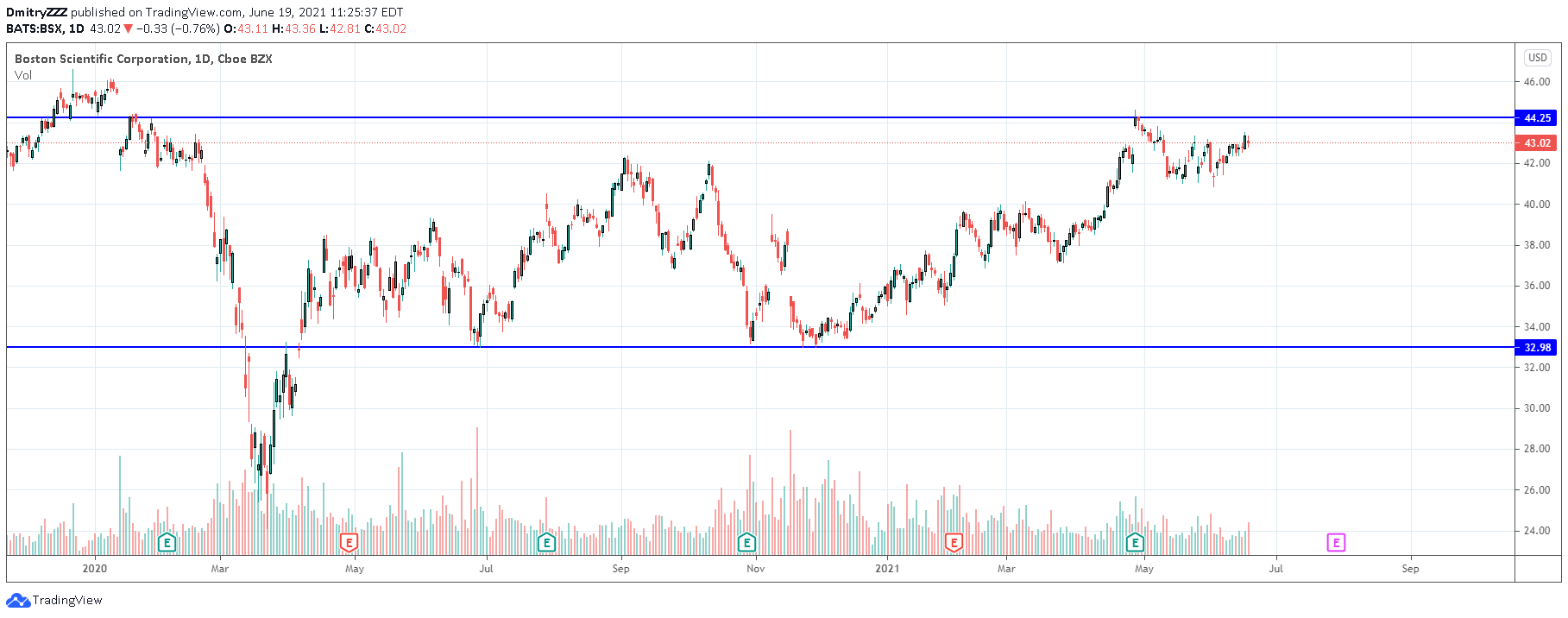Screen dimensions: 1568x618
Task: Click the red down-triangle price change indicator
Action: pyautogui.click(x=129, y=28)
